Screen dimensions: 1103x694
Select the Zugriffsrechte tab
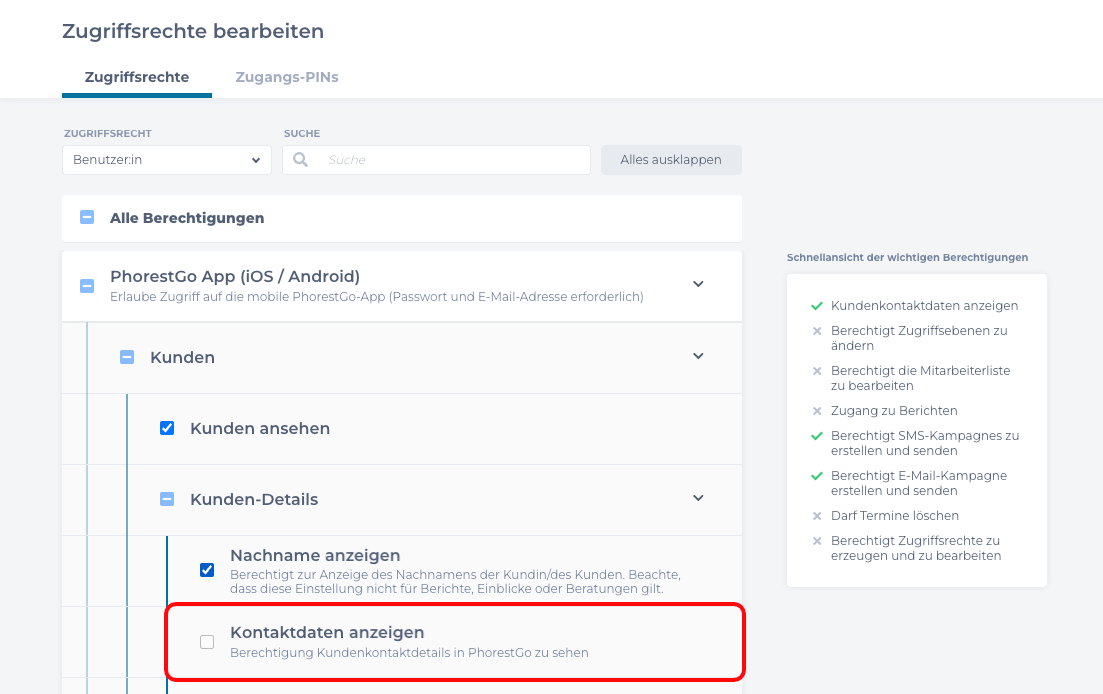[136, 76]
